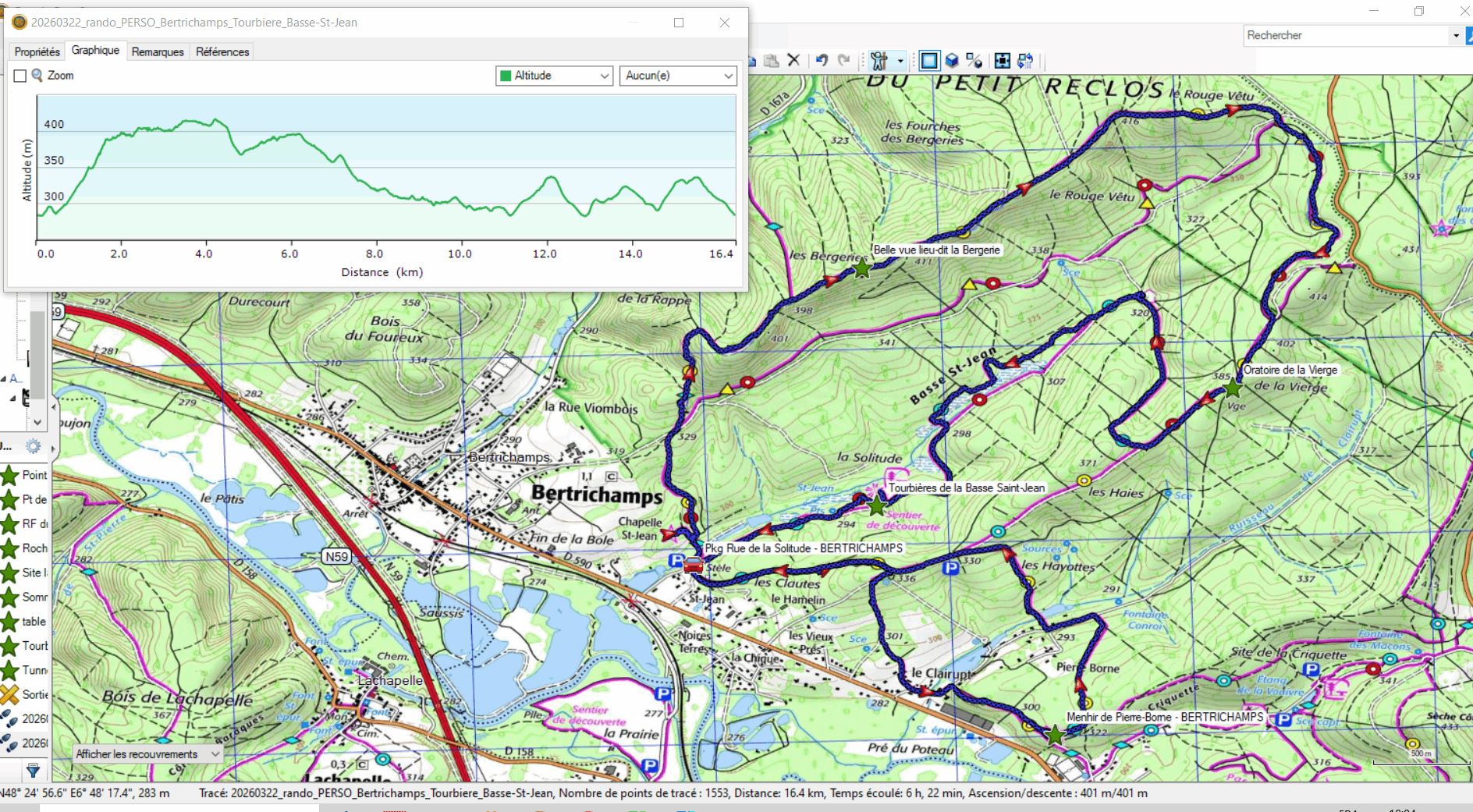The image size is (1473, 812).
Task: Open the activity profile dropdown arrow
Action: [900, 61]
